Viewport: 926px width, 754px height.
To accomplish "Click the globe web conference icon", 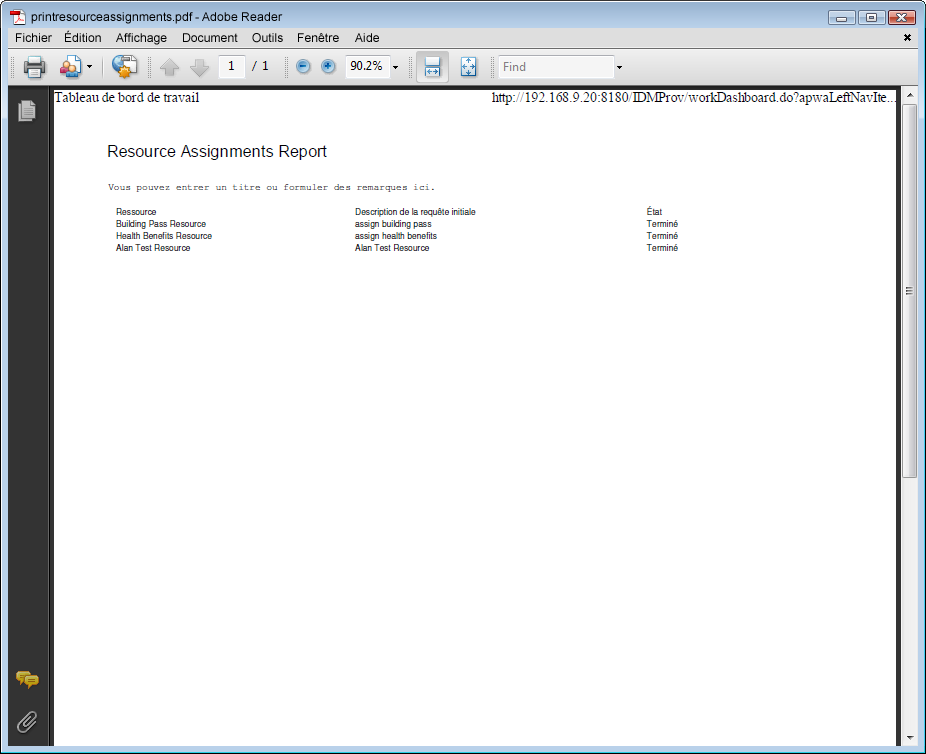I will [125, 67].
